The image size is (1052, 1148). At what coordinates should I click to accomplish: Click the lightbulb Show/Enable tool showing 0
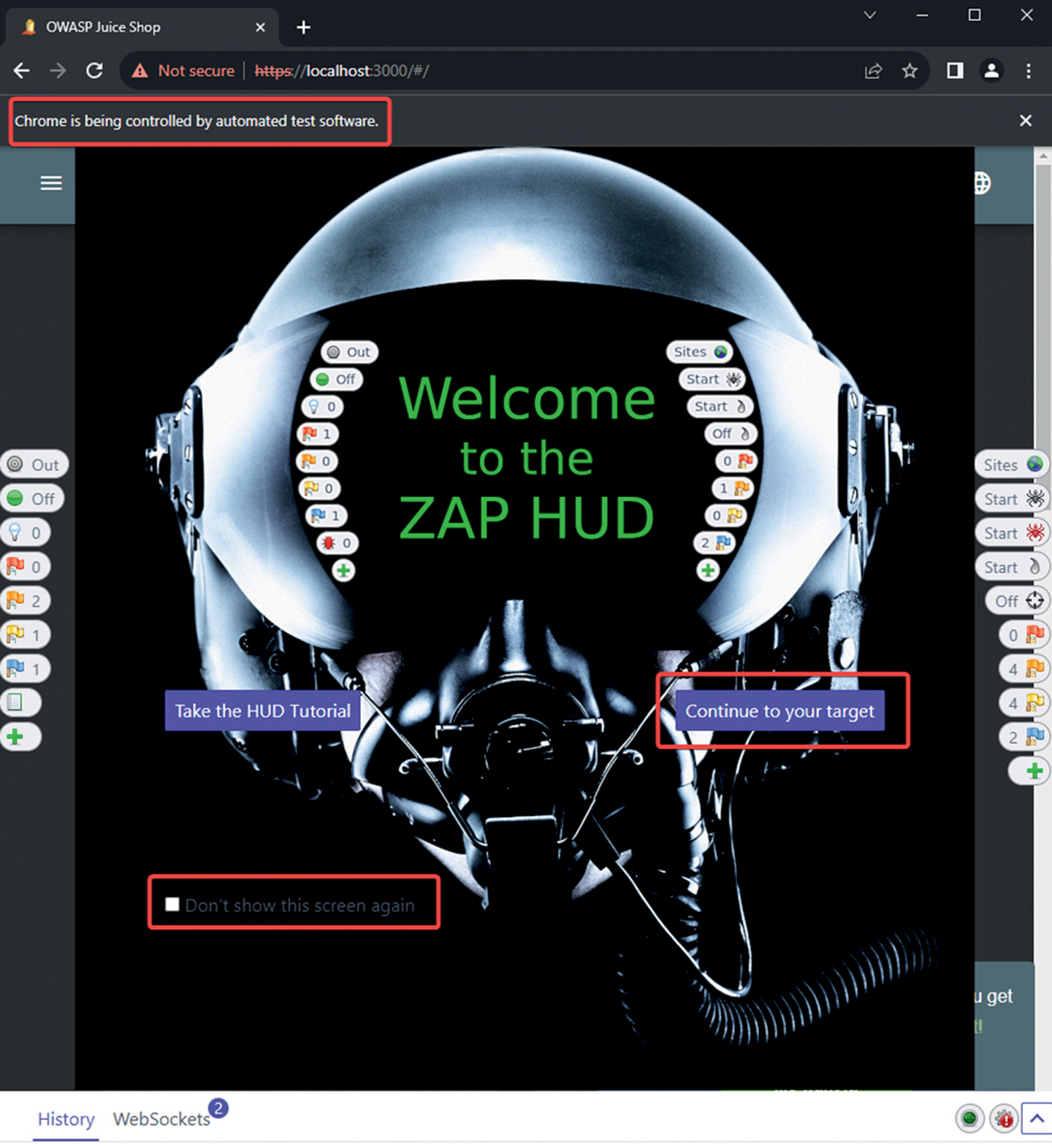coord(25,532)
